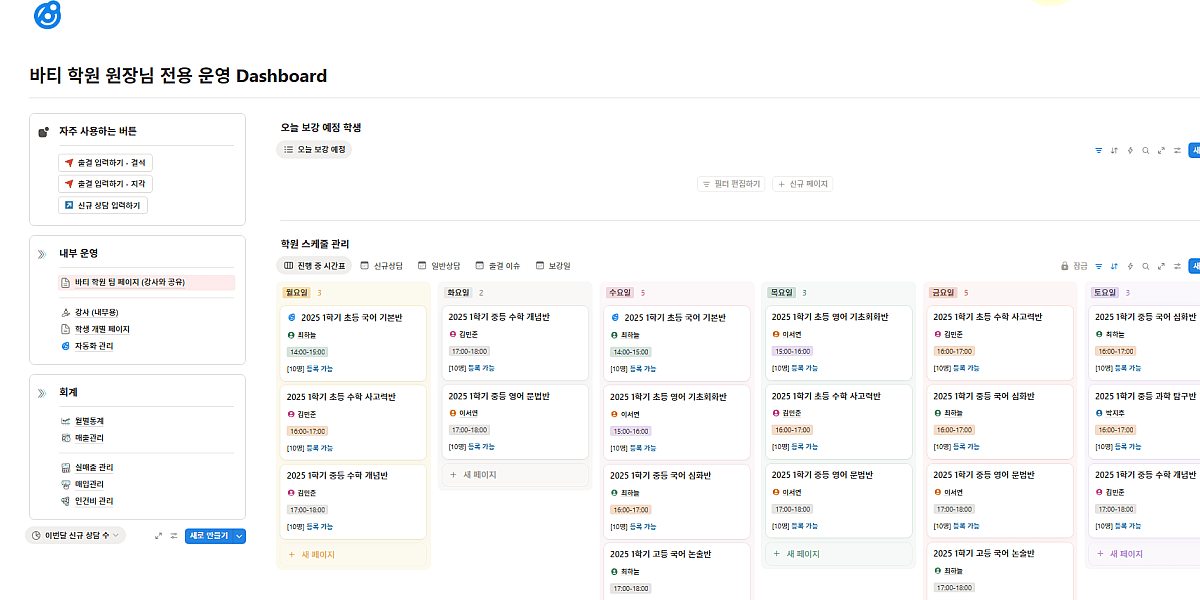This screenshot has width=1200, height=600.
Task: Click sort icon in 학원 스케줄 관리 toolbar
Action: tap(1114, 266)
